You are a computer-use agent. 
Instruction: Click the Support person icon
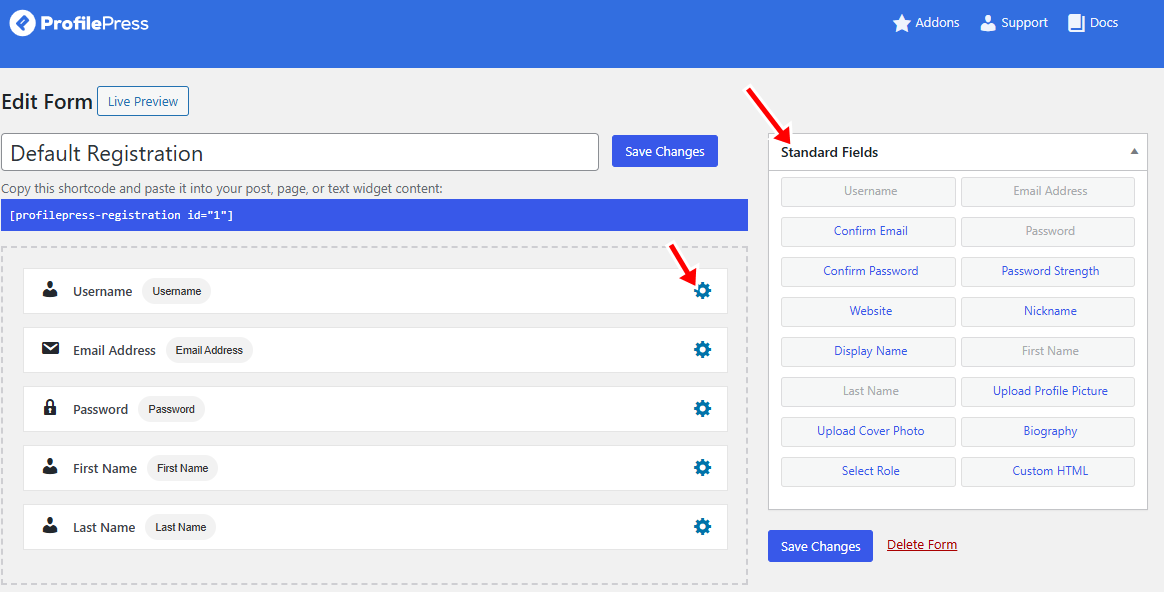(x=988, y=23)
